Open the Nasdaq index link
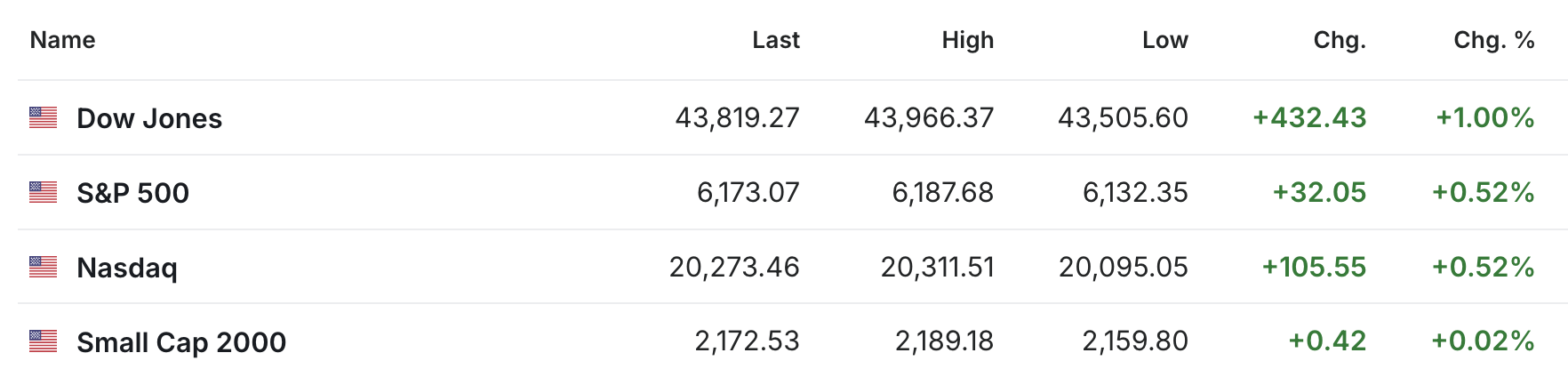The image size is (1568, 377). 127,268
